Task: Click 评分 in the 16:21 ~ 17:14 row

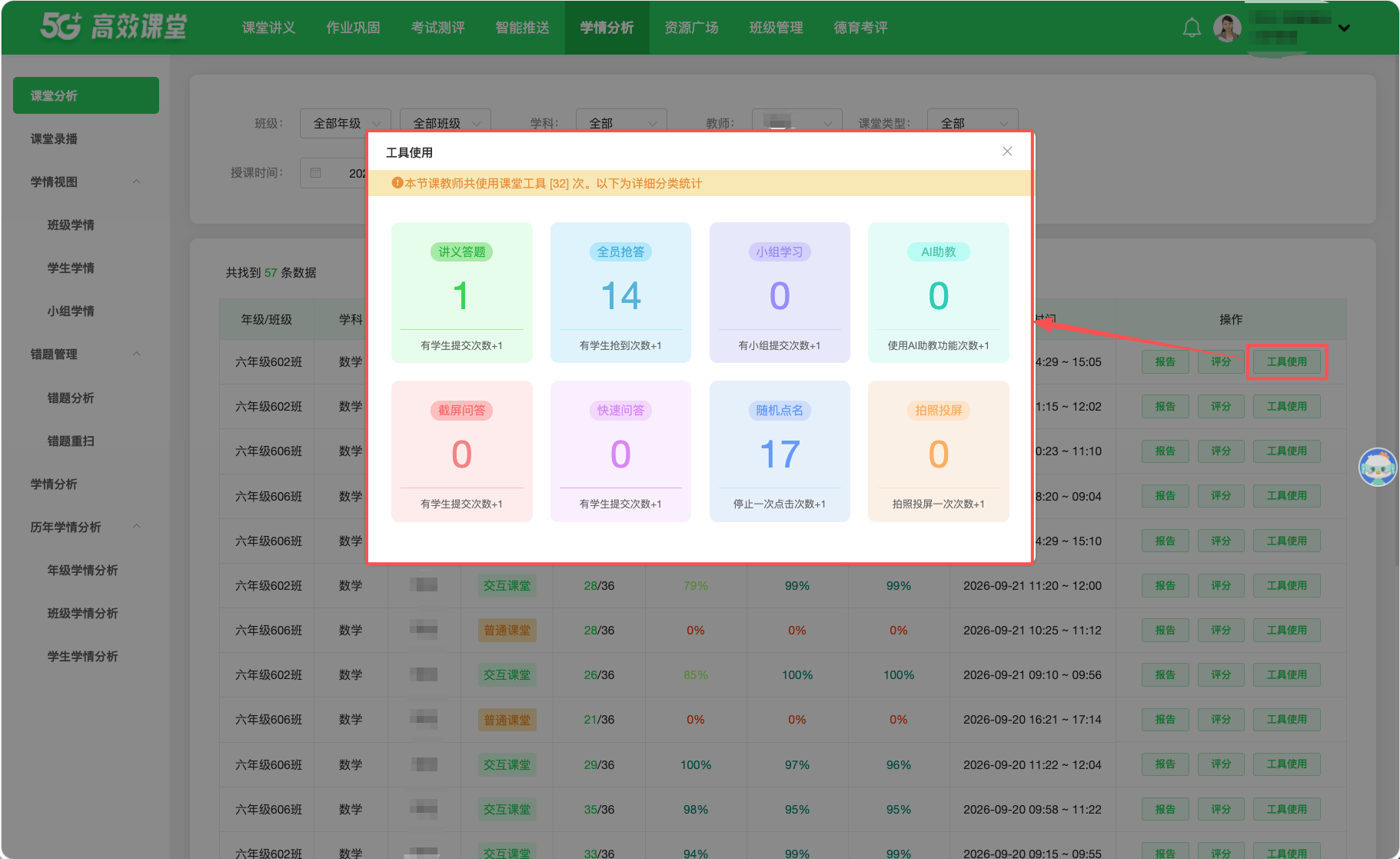Action: click(x=1221, y=720)
